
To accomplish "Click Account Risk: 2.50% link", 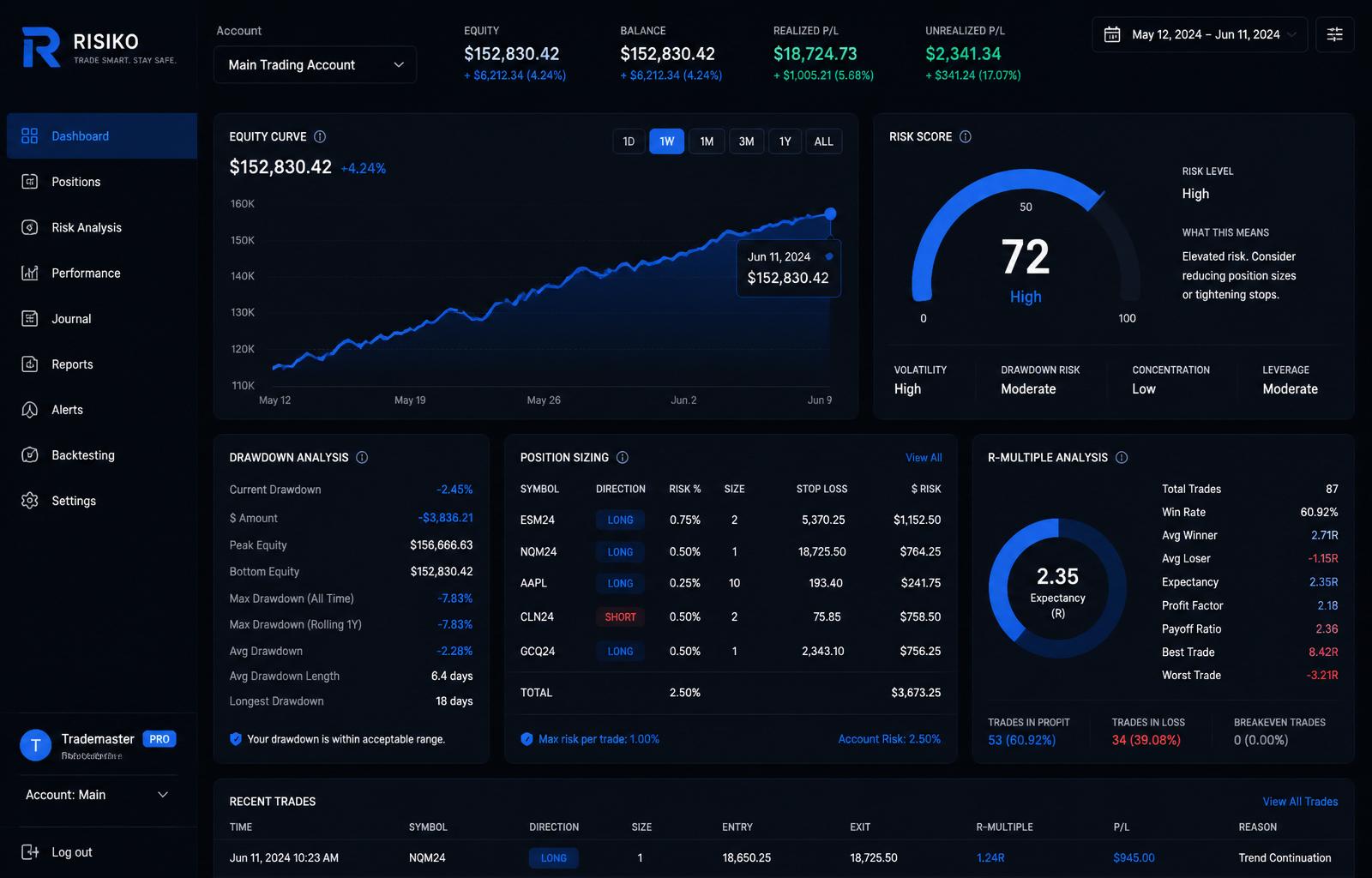I will pos(889,738).
